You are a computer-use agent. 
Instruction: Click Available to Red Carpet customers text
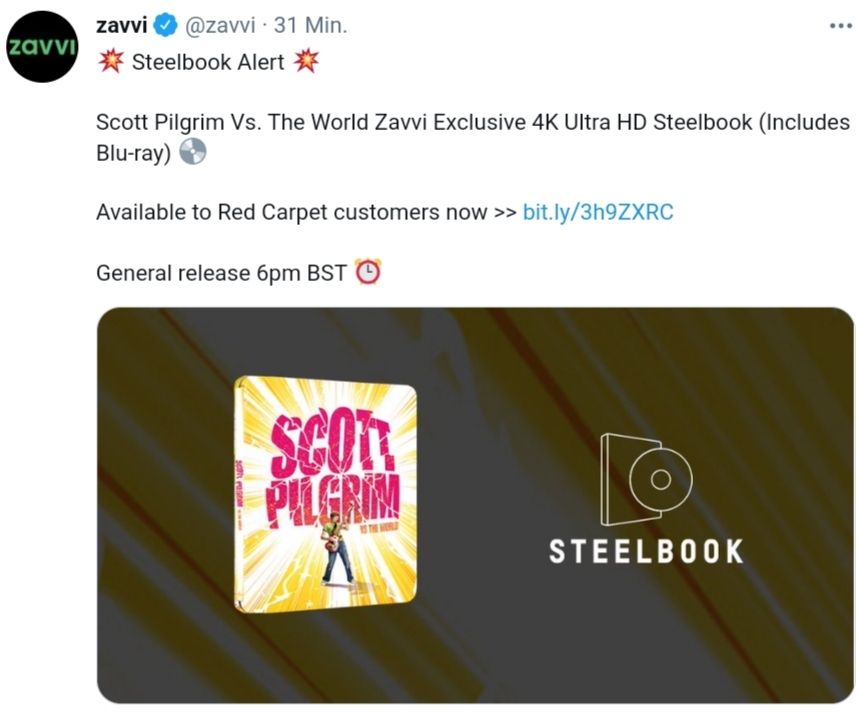pyautogui.click(x=292, y=212)
